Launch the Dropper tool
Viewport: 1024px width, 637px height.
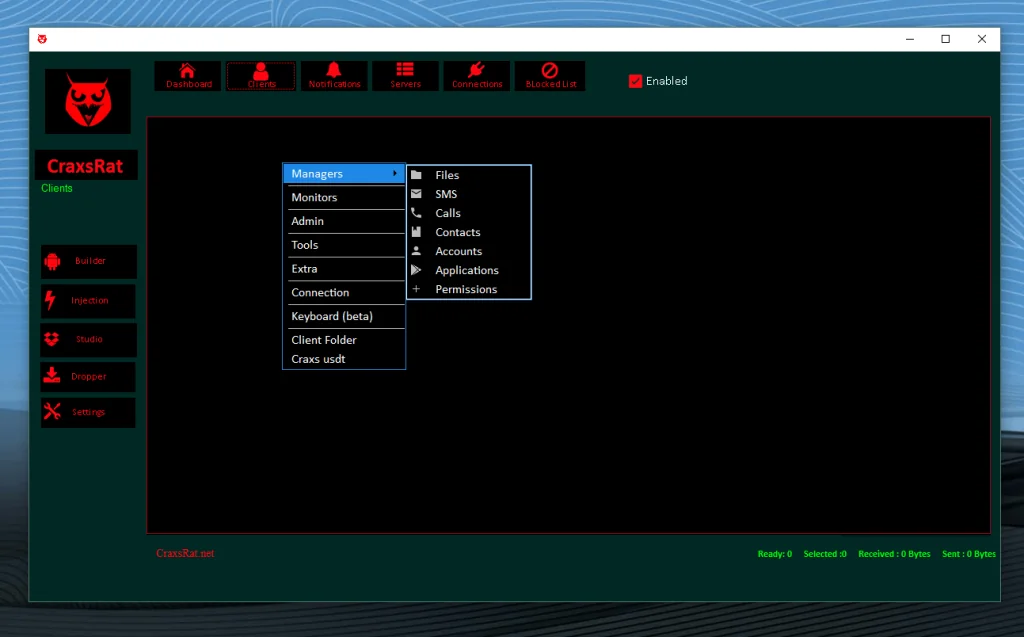click(87, 376)
